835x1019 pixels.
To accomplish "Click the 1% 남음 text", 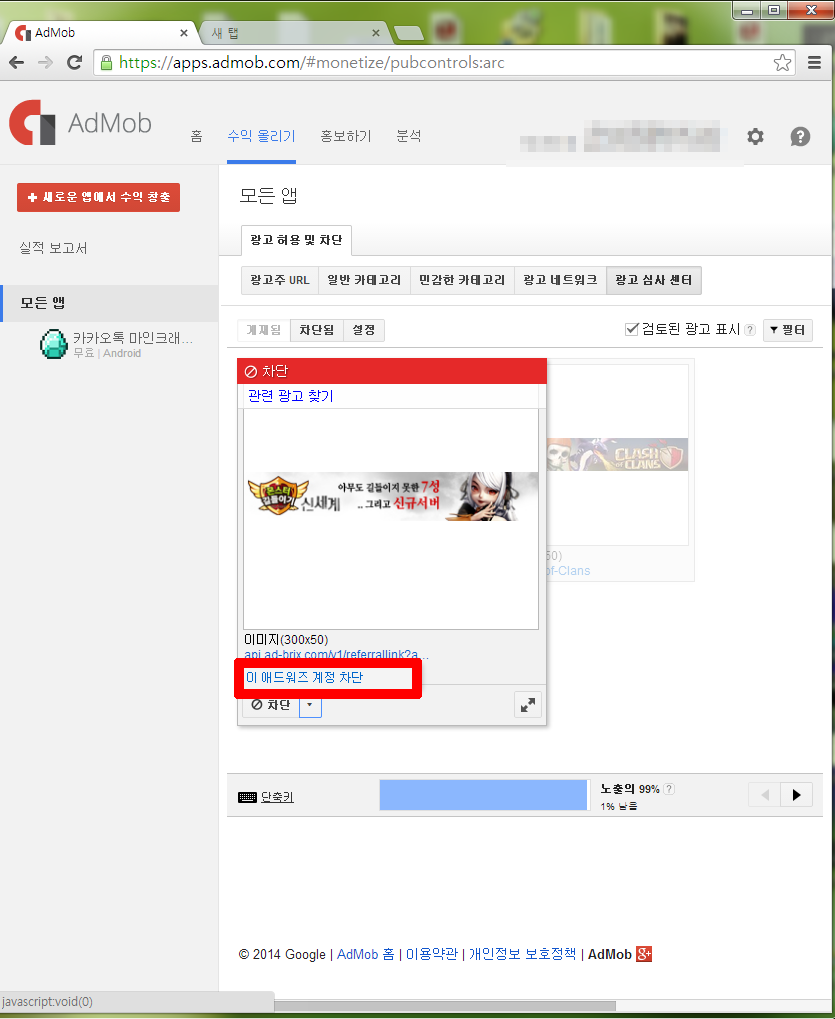I will (x=619, y=806).
